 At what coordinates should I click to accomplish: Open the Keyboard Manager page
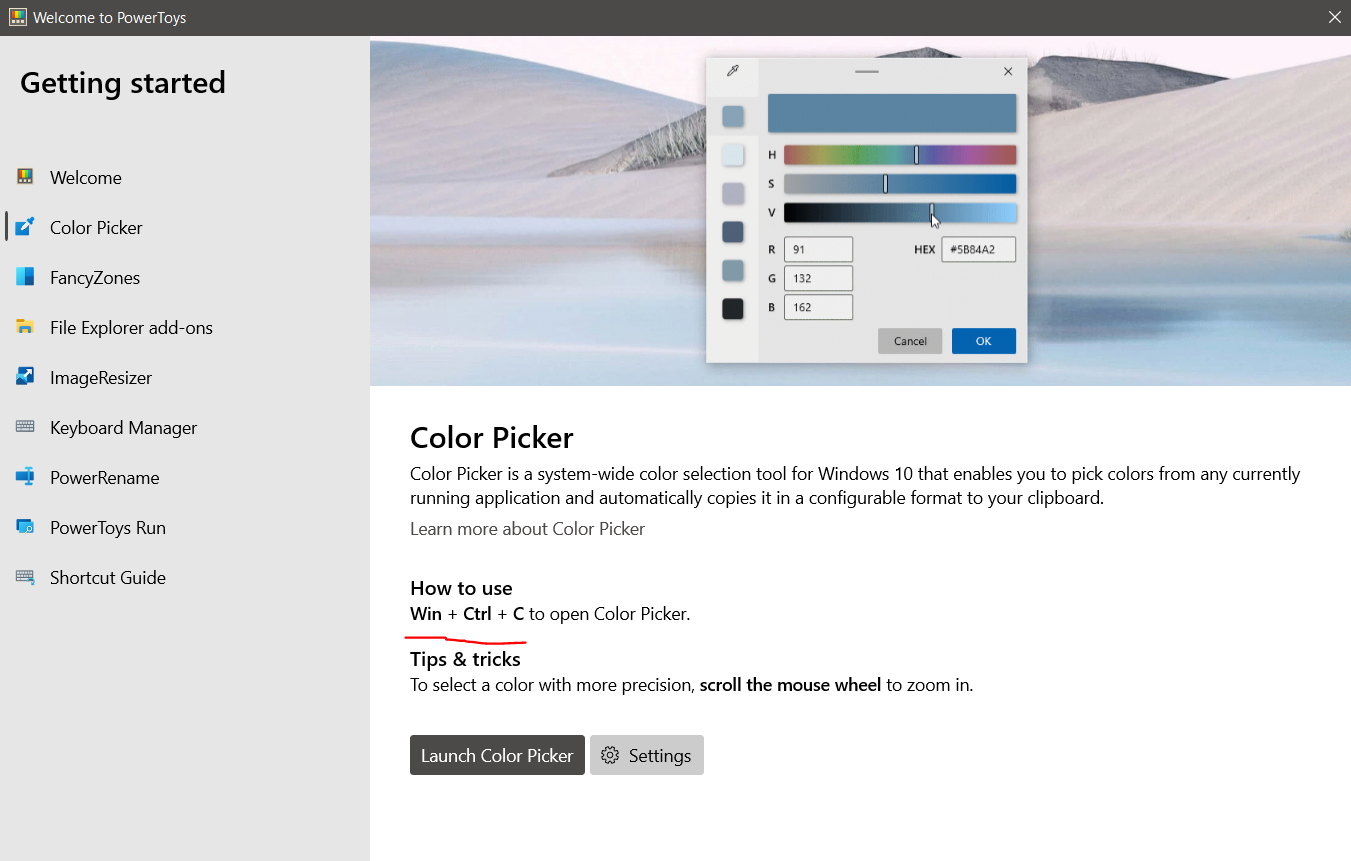123,427
